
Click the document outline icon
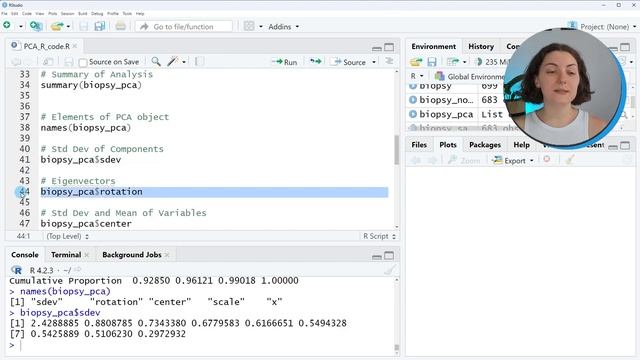click(x=389, y=61)
